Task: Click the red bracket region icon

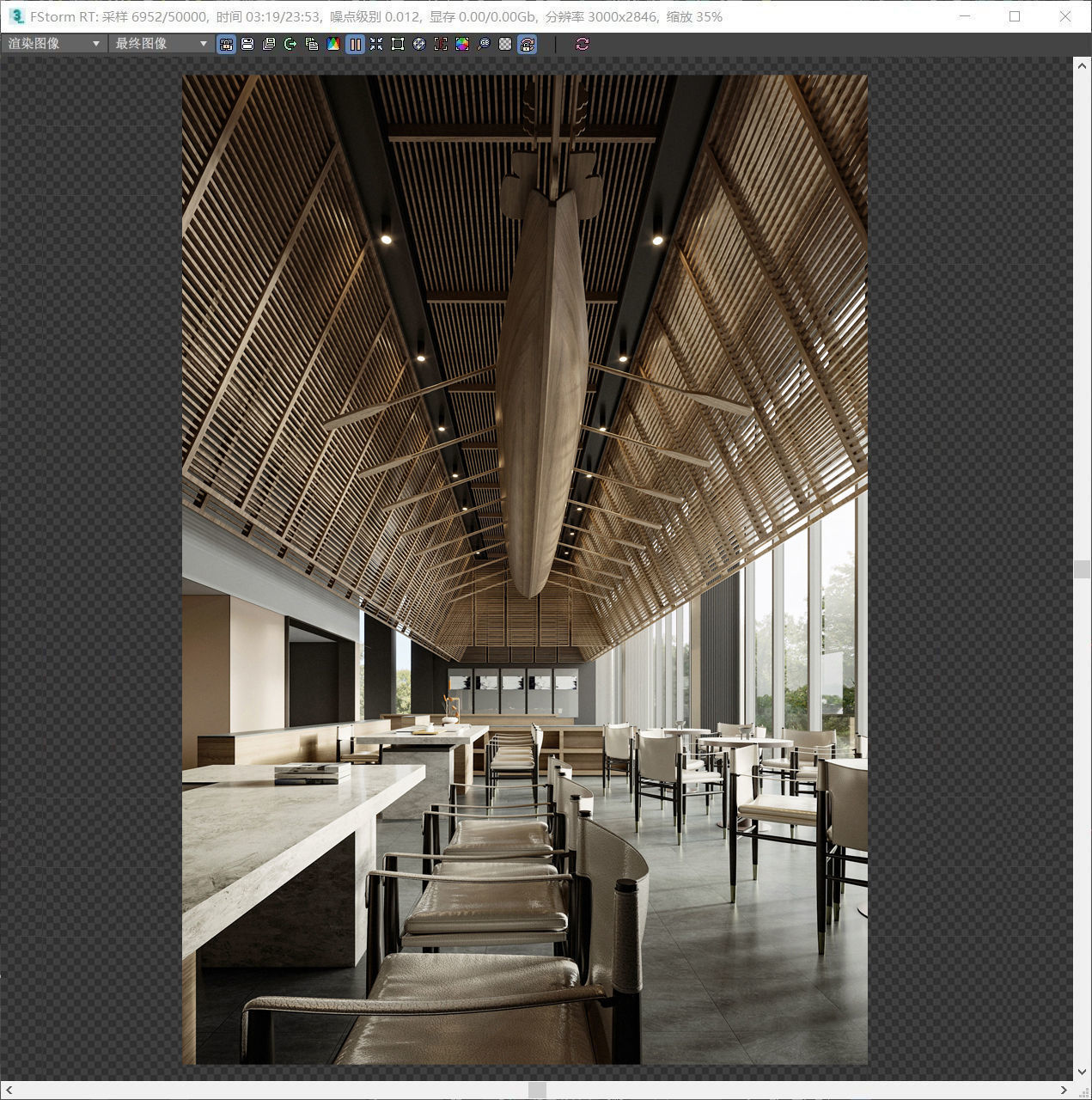Action: click(441, 44)
